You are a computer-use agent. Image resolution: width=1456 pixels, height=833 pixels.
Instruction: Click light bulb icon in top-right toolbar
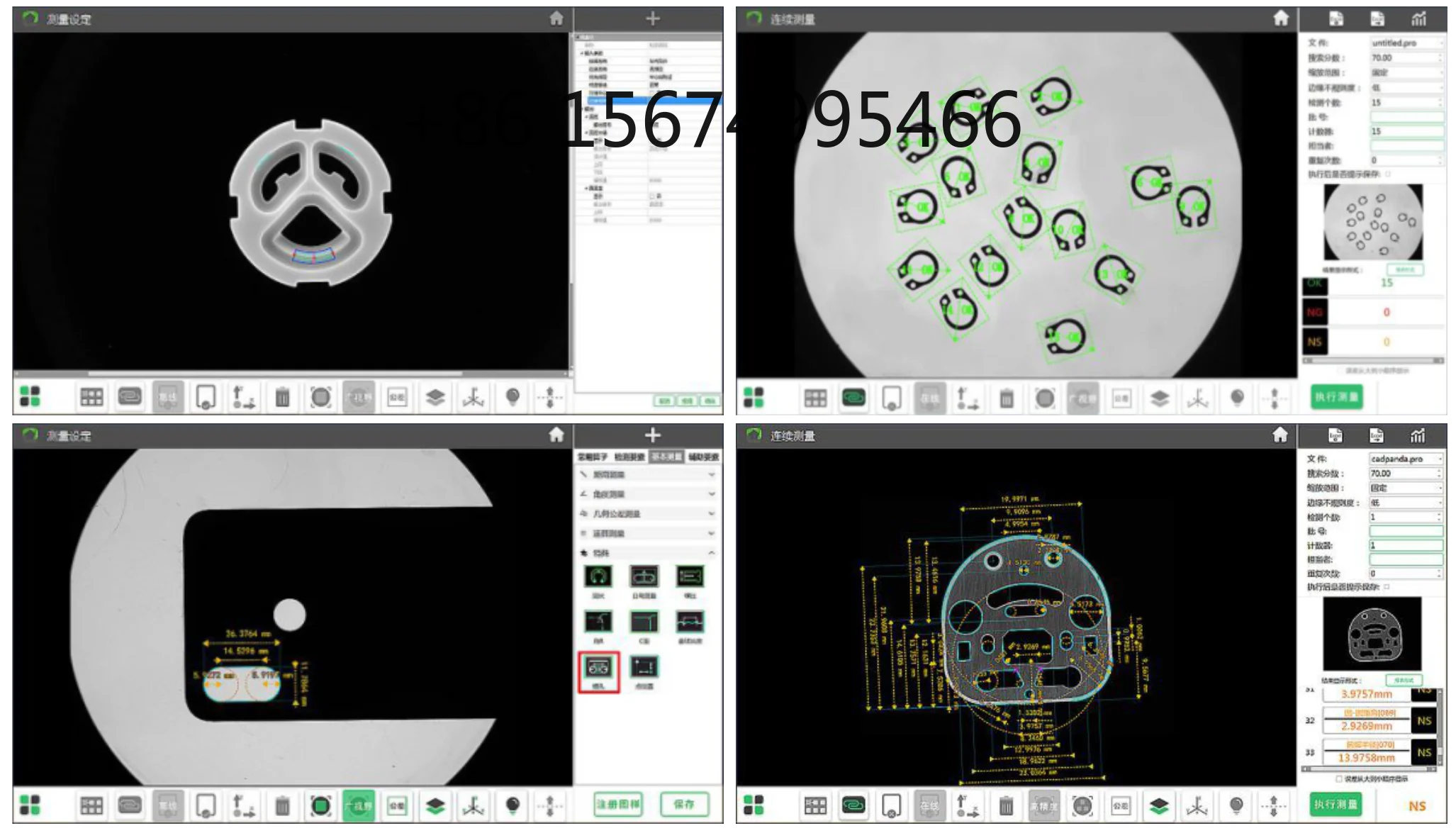1237,398
